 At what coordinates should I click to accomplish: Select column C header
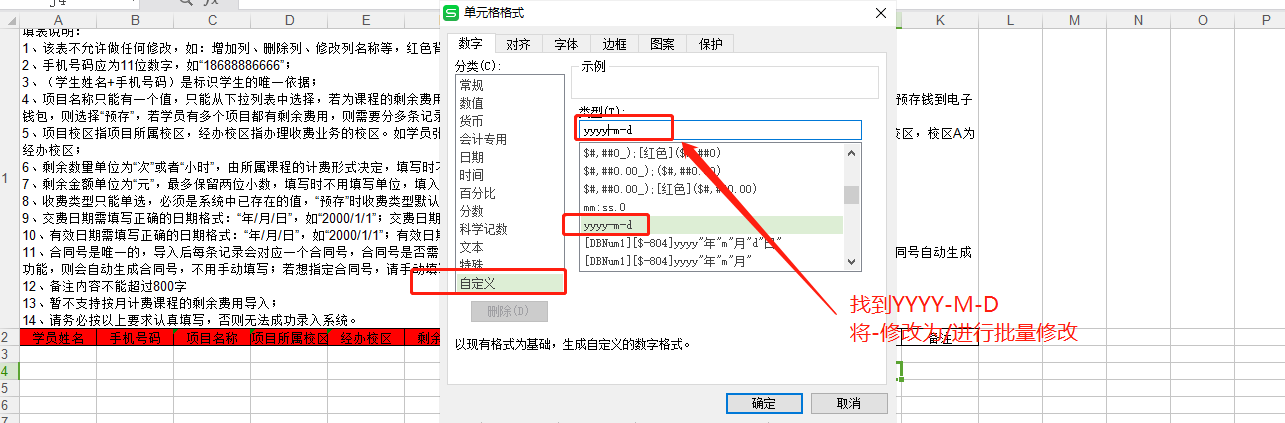(212, 20)
